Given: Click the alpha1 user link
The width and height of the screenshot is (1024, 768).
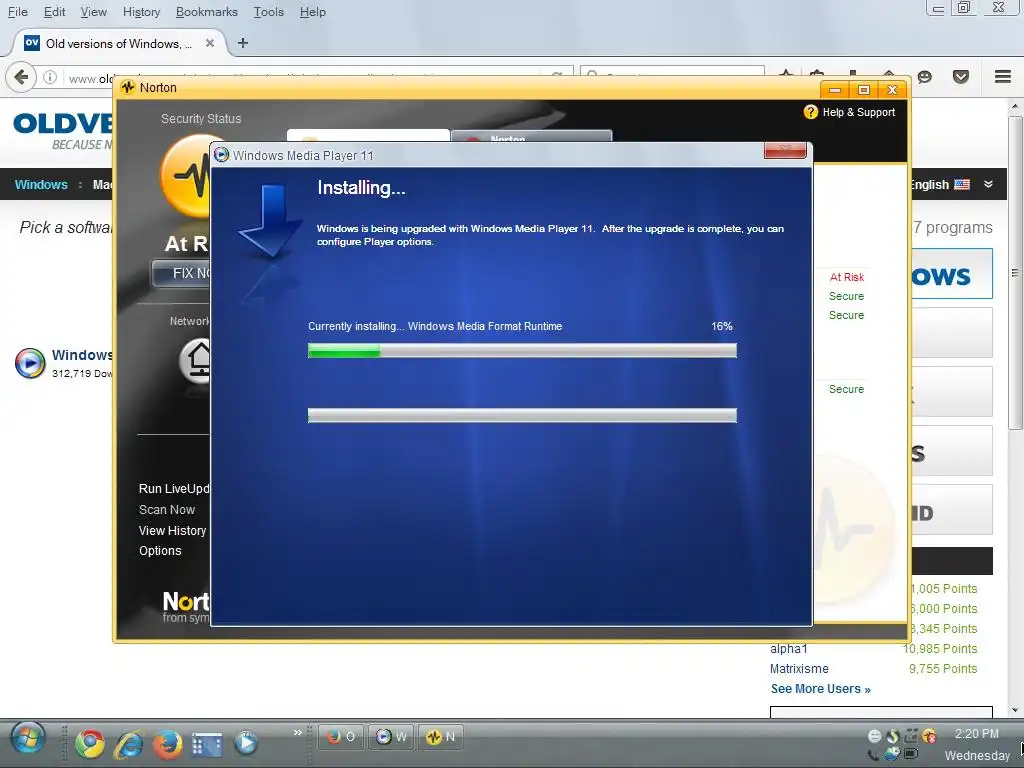Looking at the screenshot, I should tap(789, 648).
